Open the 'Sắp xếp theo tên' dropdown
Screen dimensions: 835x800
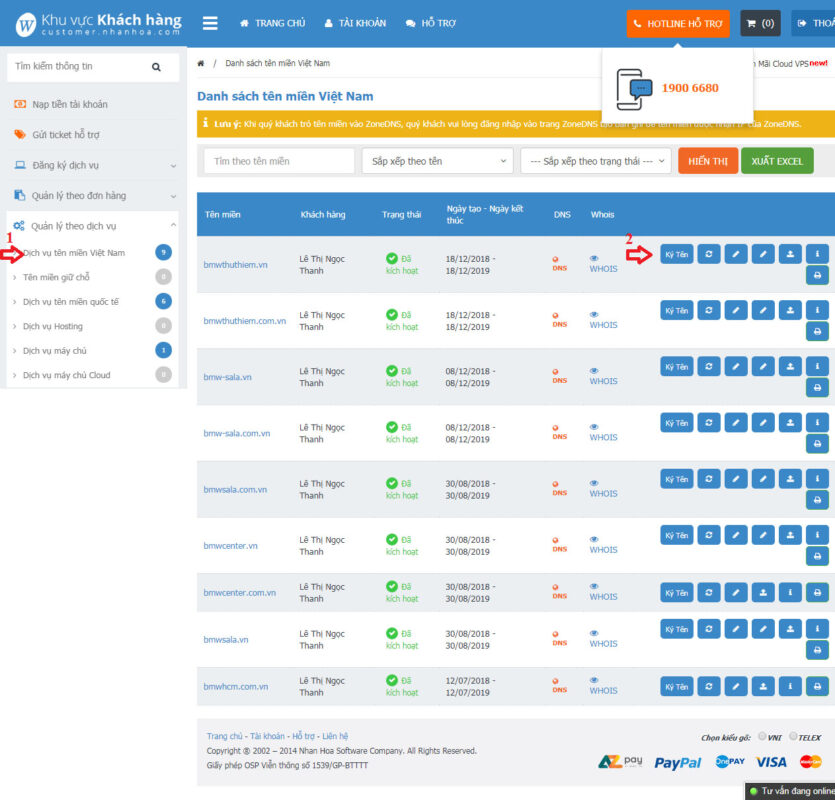coord(437,161)
